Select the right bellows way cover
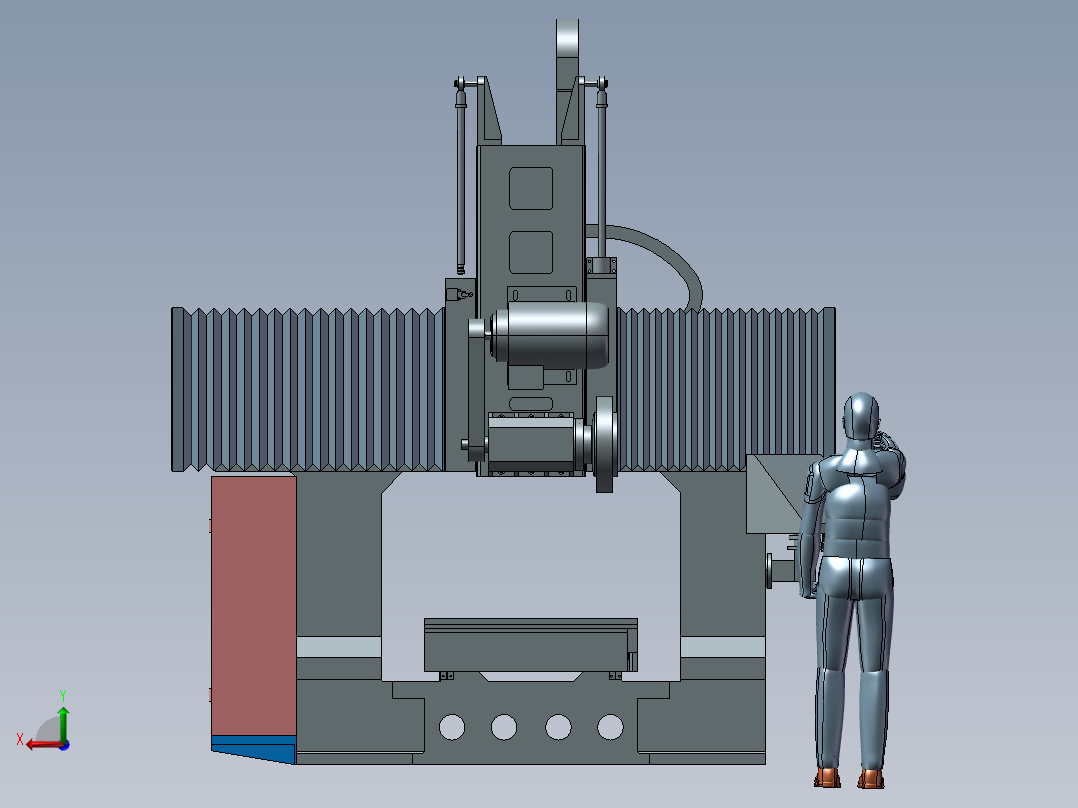This screenshot has height=808, width=1078. point(725,389)
